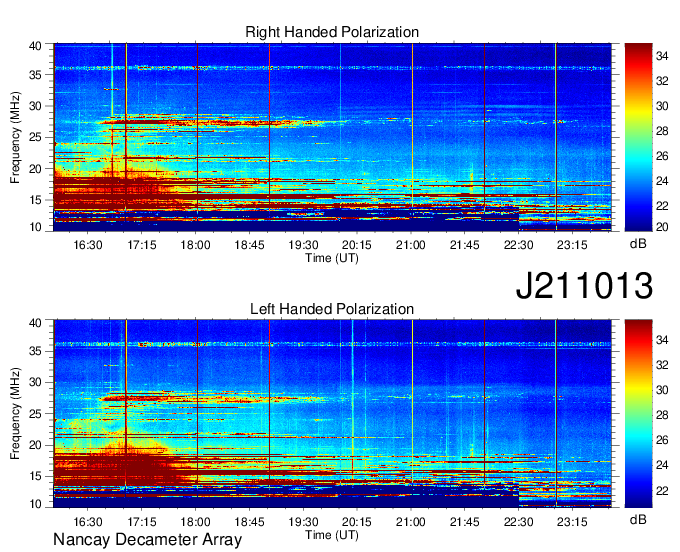Viewport: 680px width, 552px height.
Task: Click the "Left Handed Polarization" plot title
Action: [x=332, y=309]
